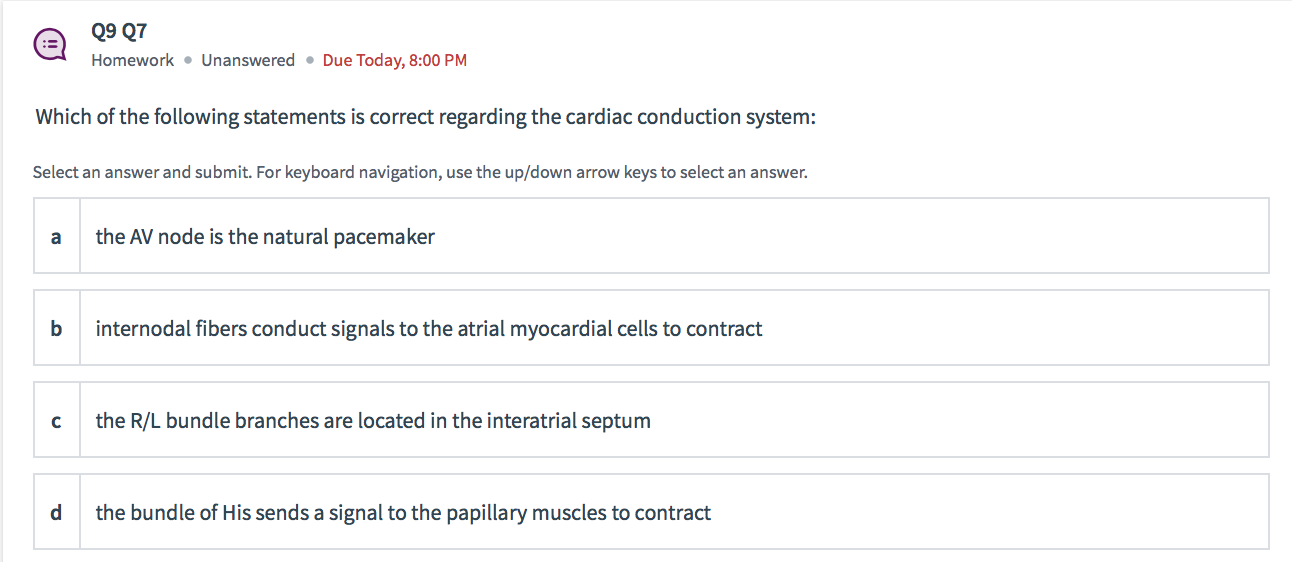Click the 'Select an answer and submit' instruction
1292x562 pixels.
point(142,172)
